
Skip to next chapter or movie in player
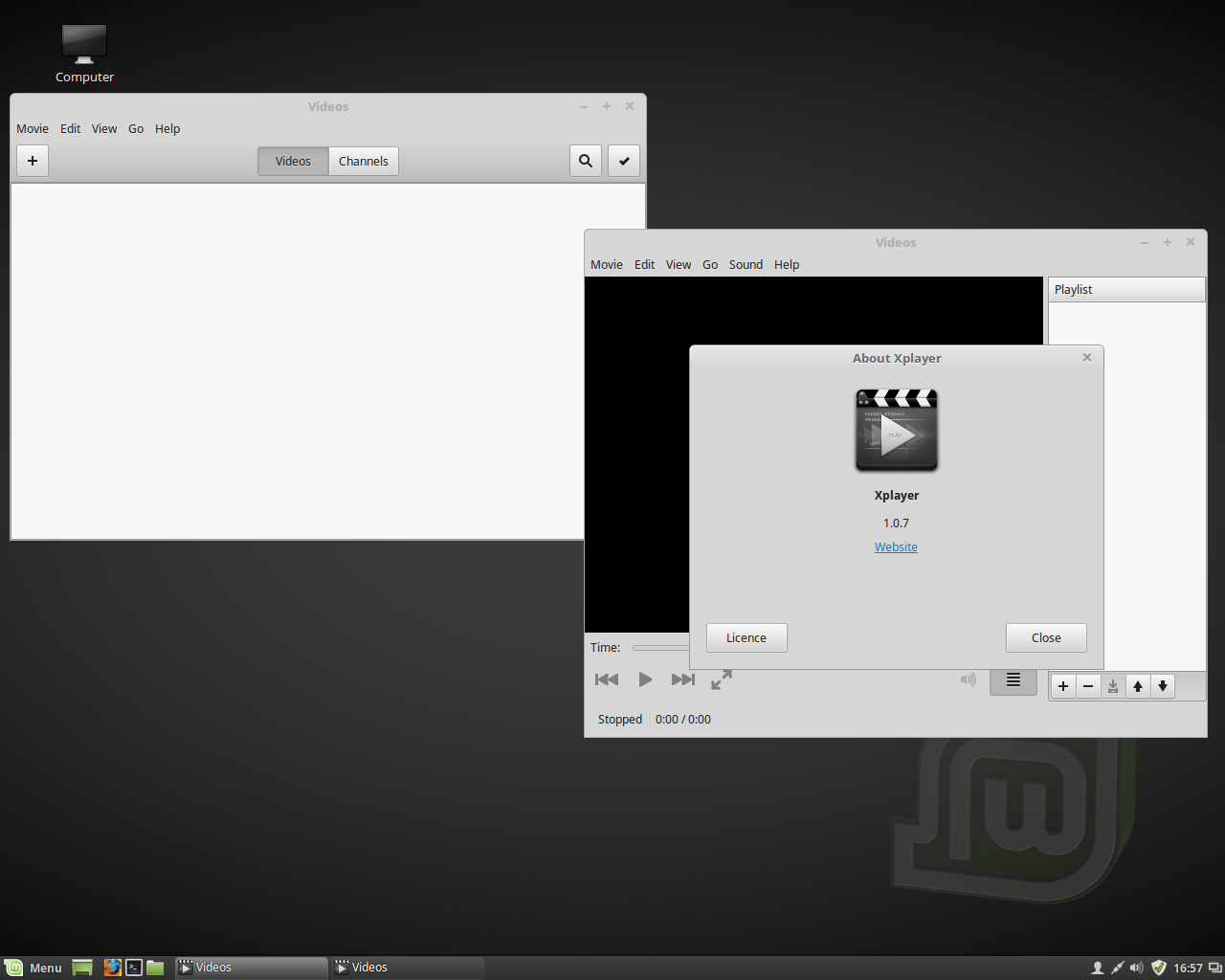(683, 679)
